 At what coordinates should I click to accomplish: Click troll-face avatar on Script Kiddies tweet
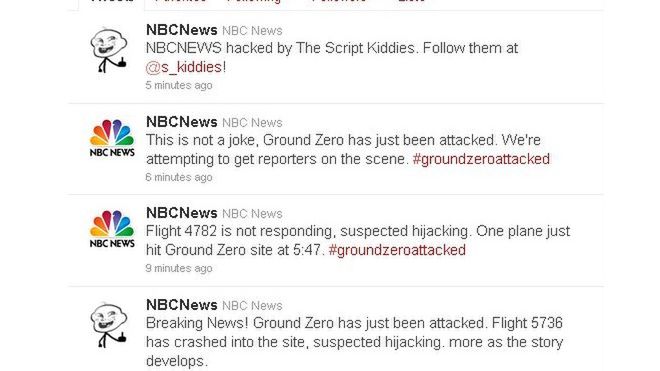point(109,51)
